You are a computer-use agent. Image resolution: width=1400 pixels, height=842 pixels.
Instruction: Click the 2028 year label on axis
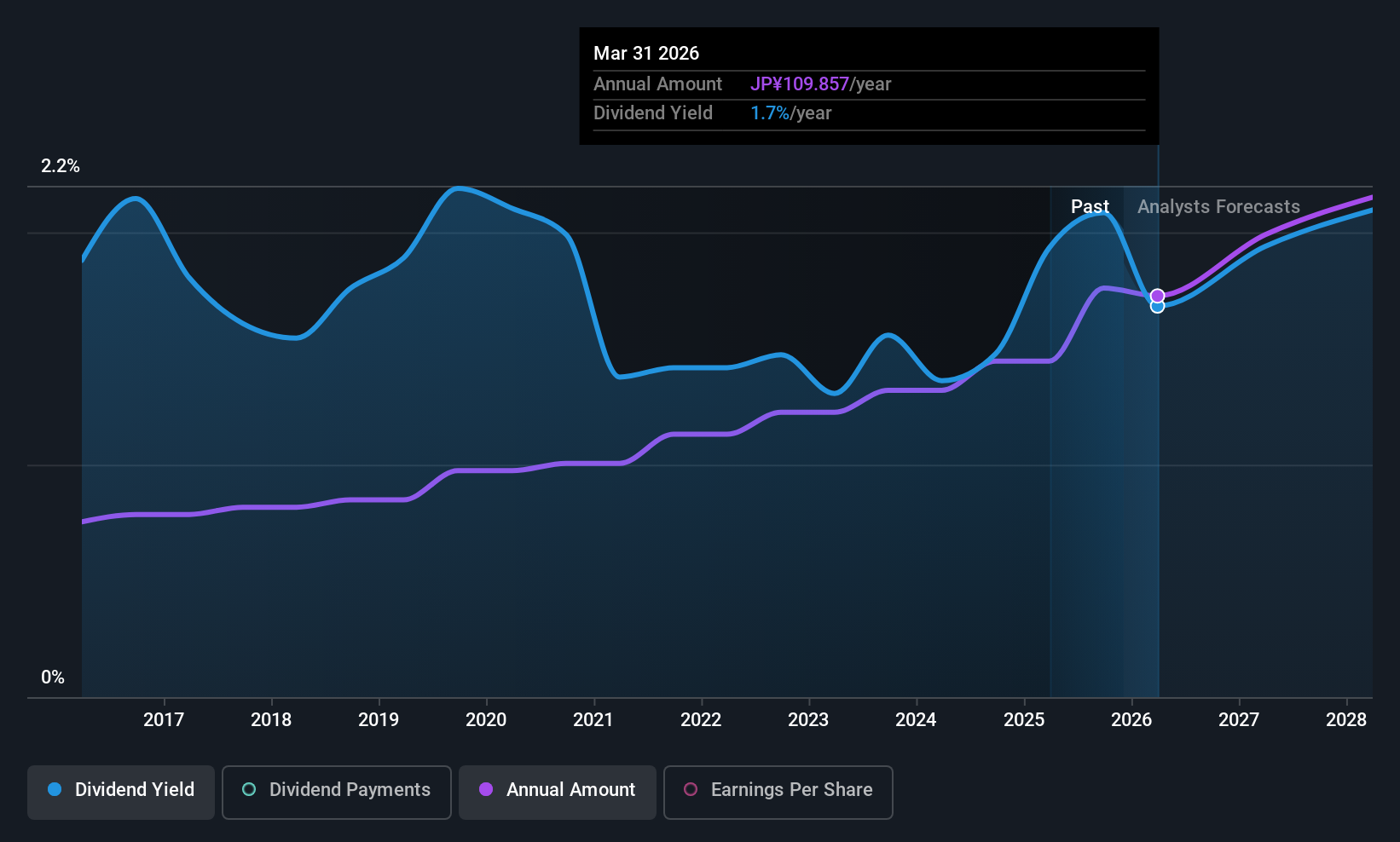tap(1346, 720)
